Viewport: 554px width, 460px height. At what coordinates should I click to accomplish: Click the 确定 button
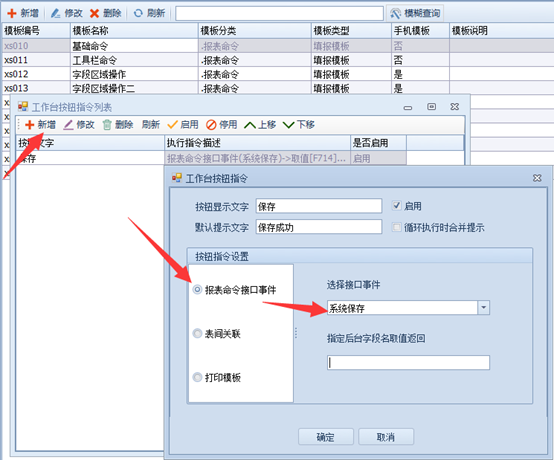326,437
